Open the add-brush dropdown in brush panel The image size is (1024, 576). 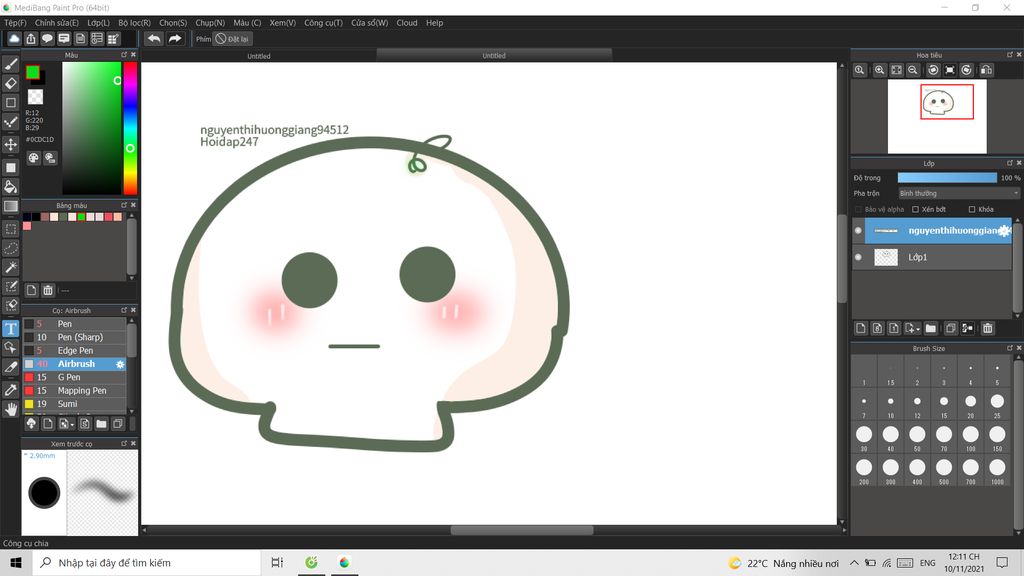(x=71, y=424)
